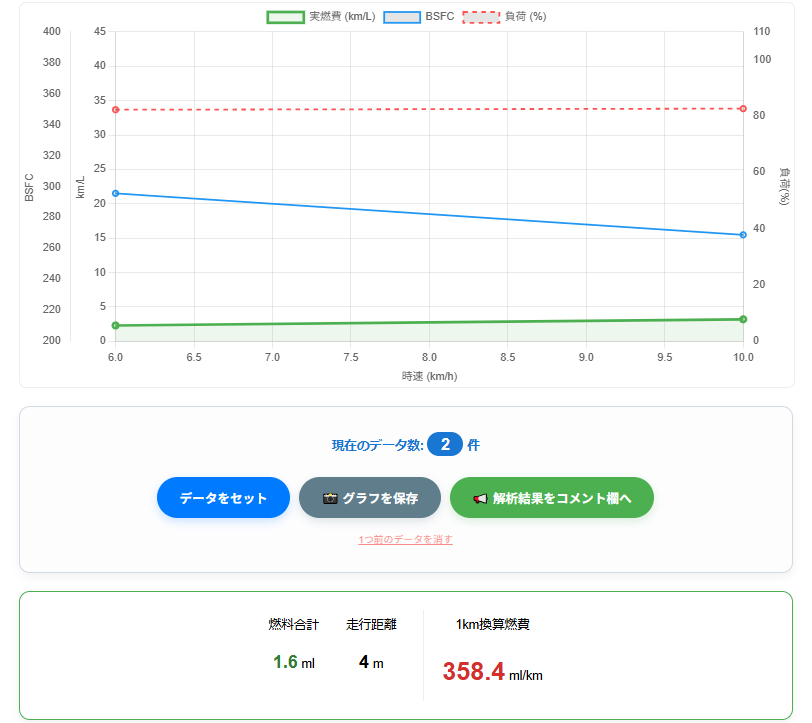Select the blue BSFC point at 10.0 km/h
812x723 pixels.
coord(743,235)
